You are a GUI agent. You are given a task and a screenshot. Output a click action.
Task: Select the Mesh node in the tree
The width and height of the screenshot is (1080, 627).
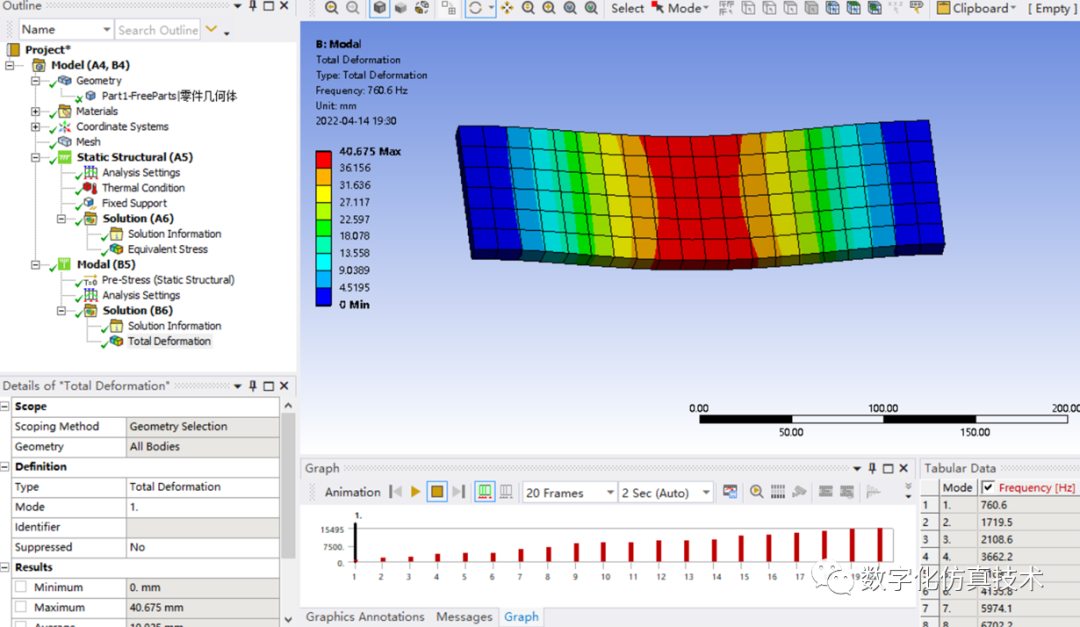(x=88, y=141)
